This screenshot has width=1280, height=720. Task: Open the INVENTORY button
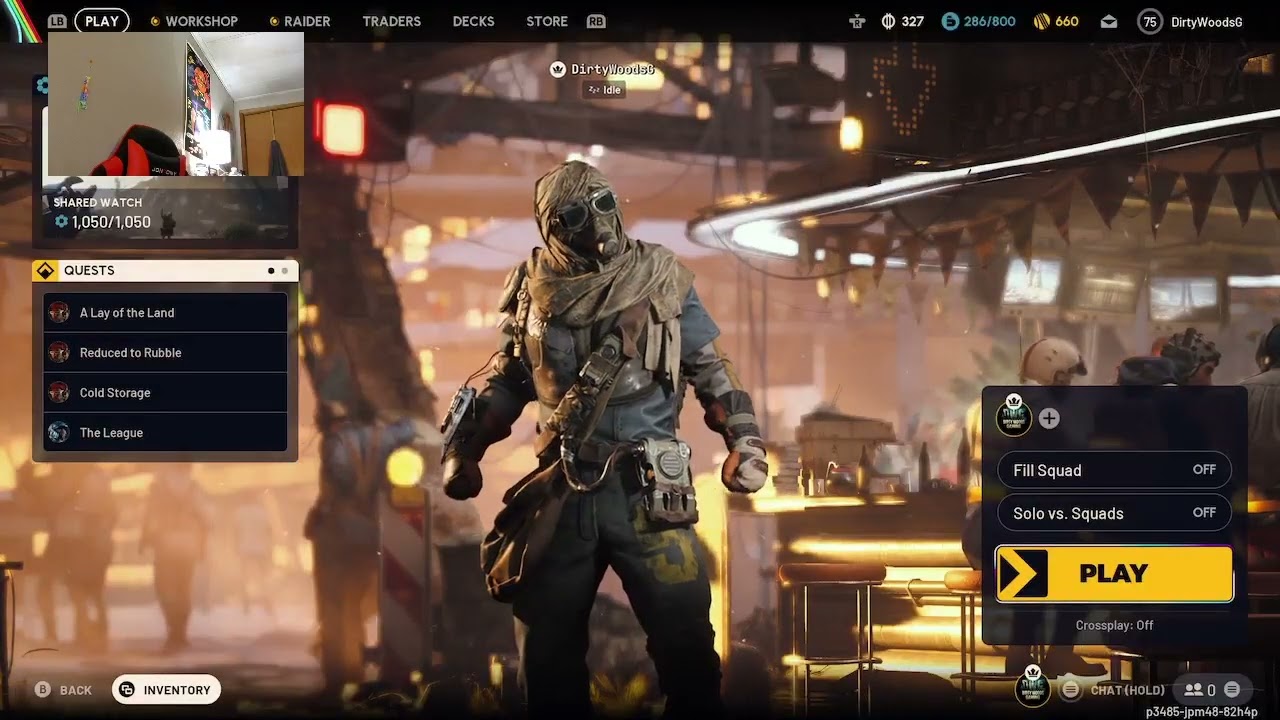166,690
